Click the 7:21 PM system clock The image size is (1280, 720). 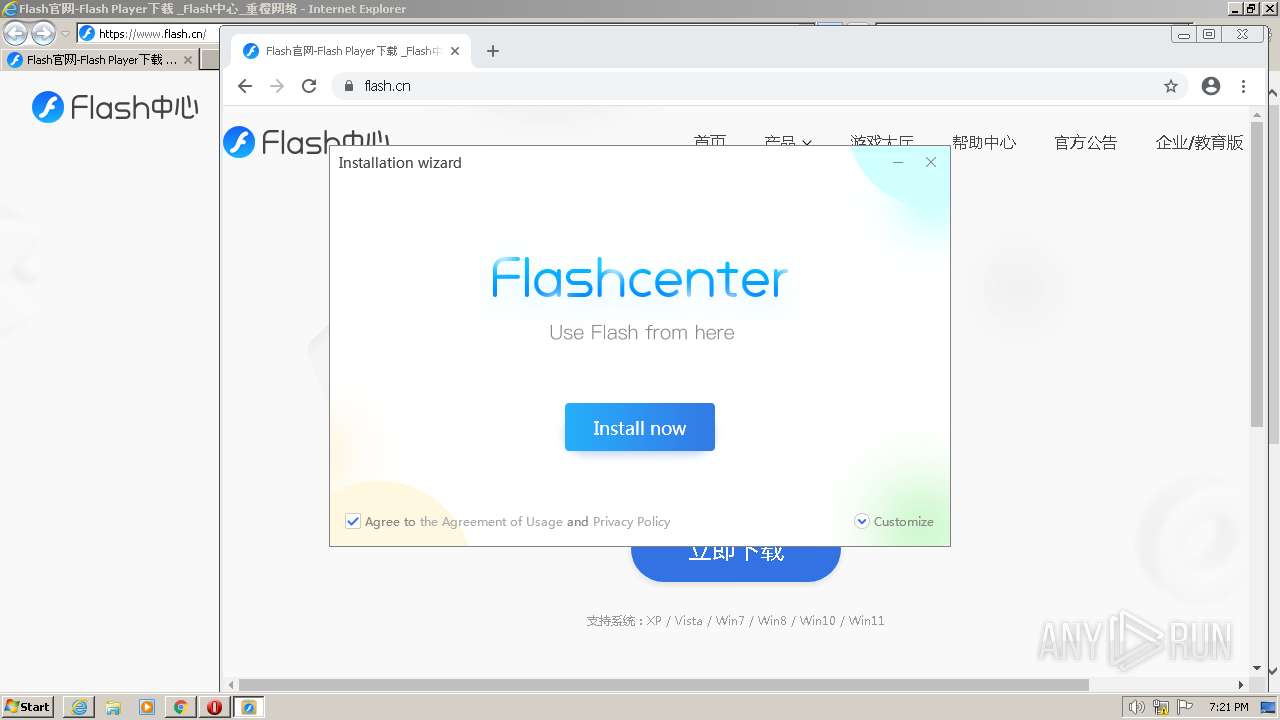(x=1228, y=707)
